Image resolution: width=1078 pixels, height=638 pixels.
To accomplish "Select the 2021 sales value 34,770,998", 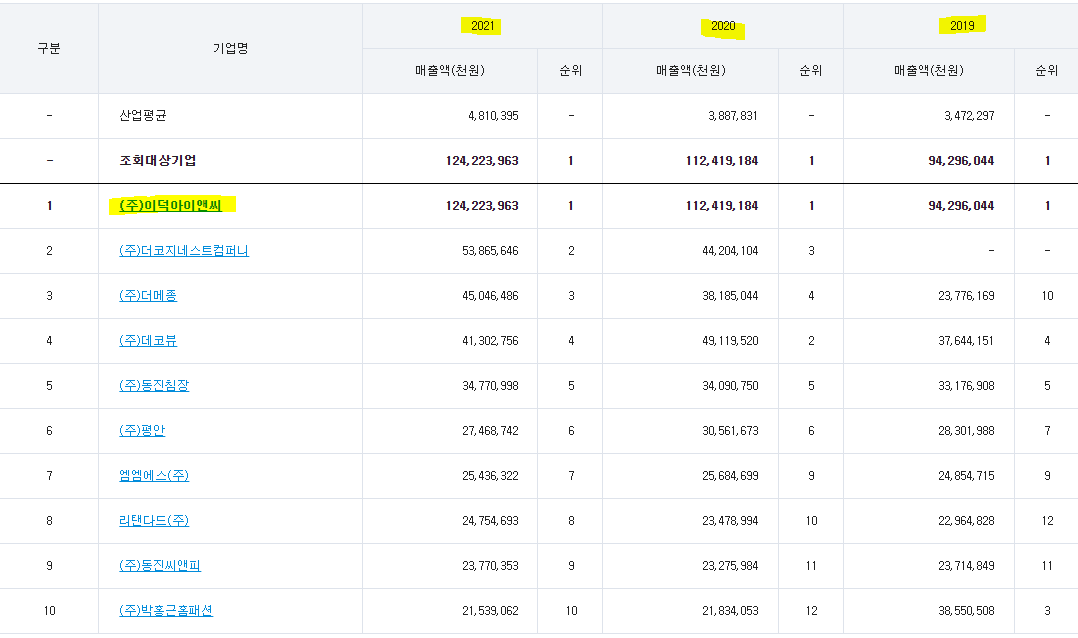I will [x=490, y=386].
